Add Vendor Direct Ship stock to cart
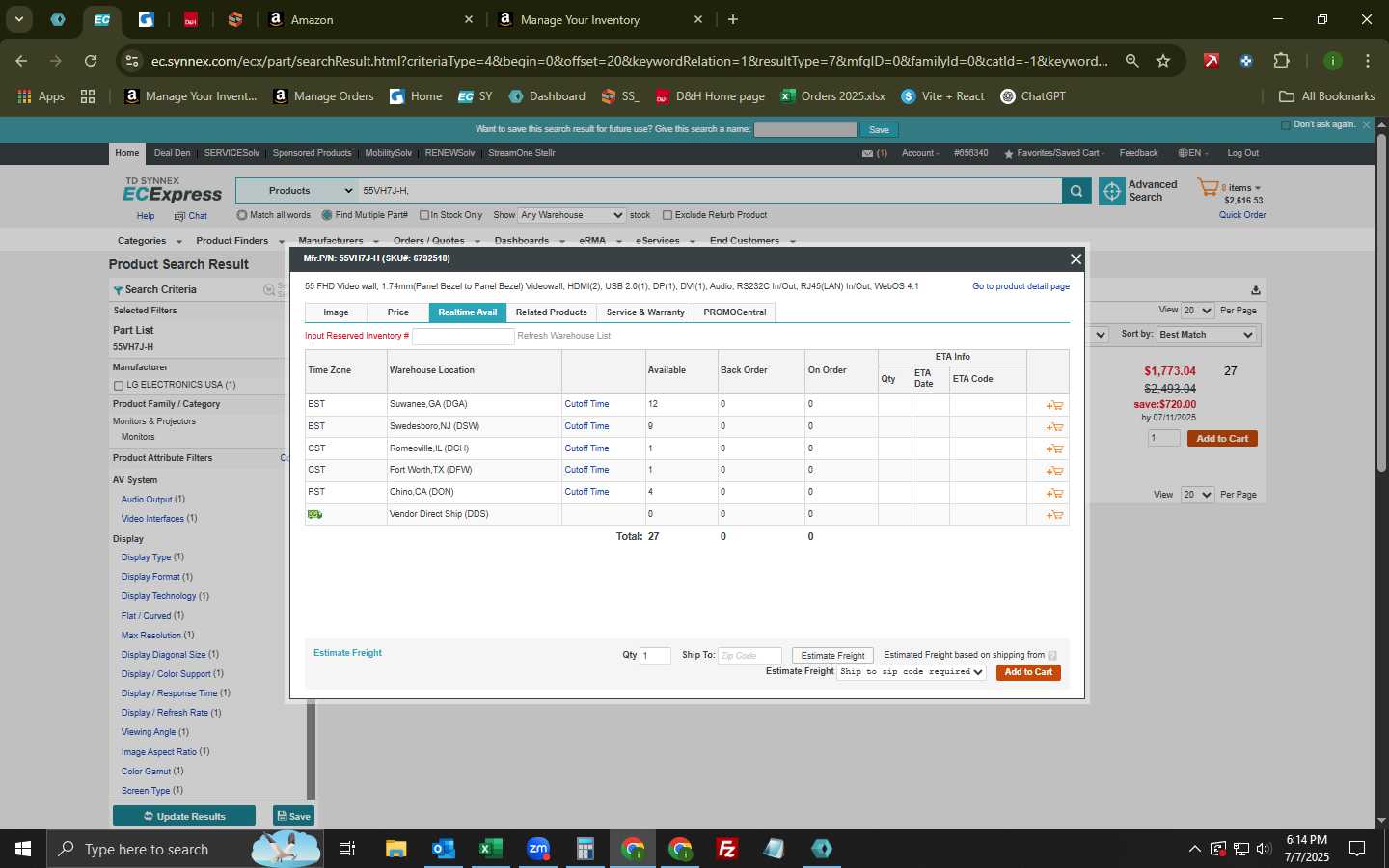This screenshot has height=868, width=1389. 1054,515
